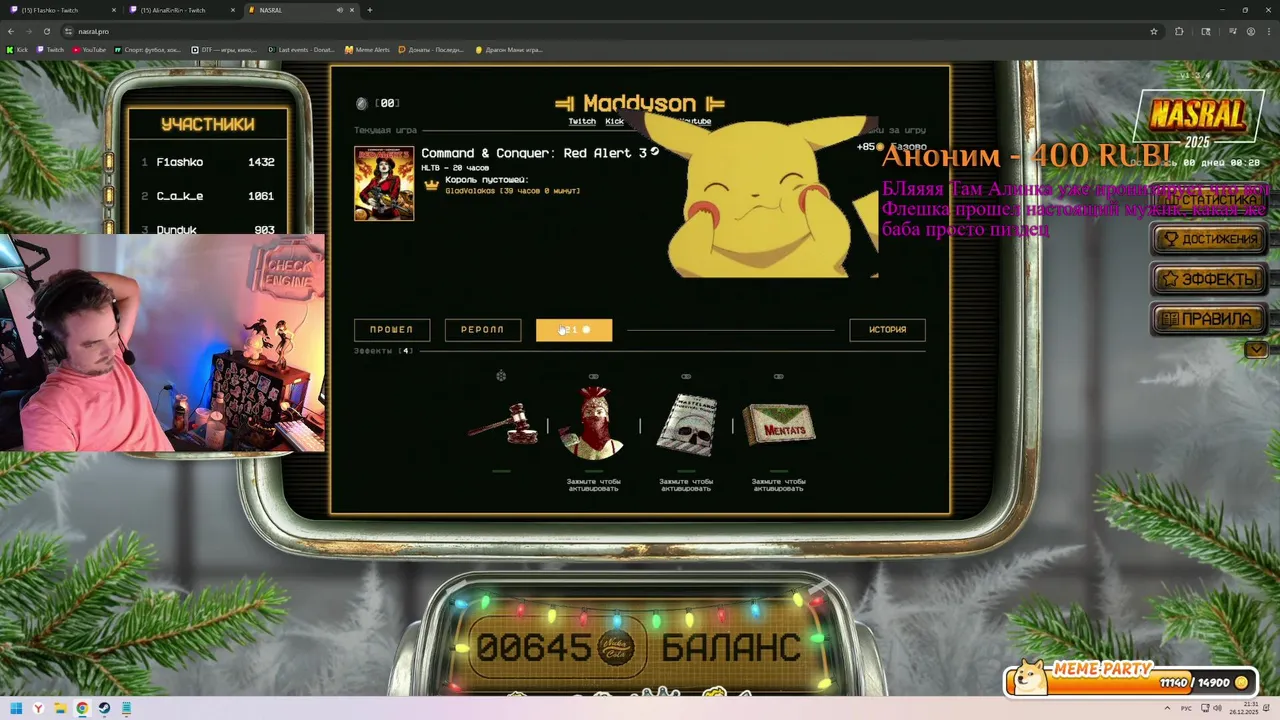
Task: Open the ИСТОРИЯ button
Action: (887, 330)
